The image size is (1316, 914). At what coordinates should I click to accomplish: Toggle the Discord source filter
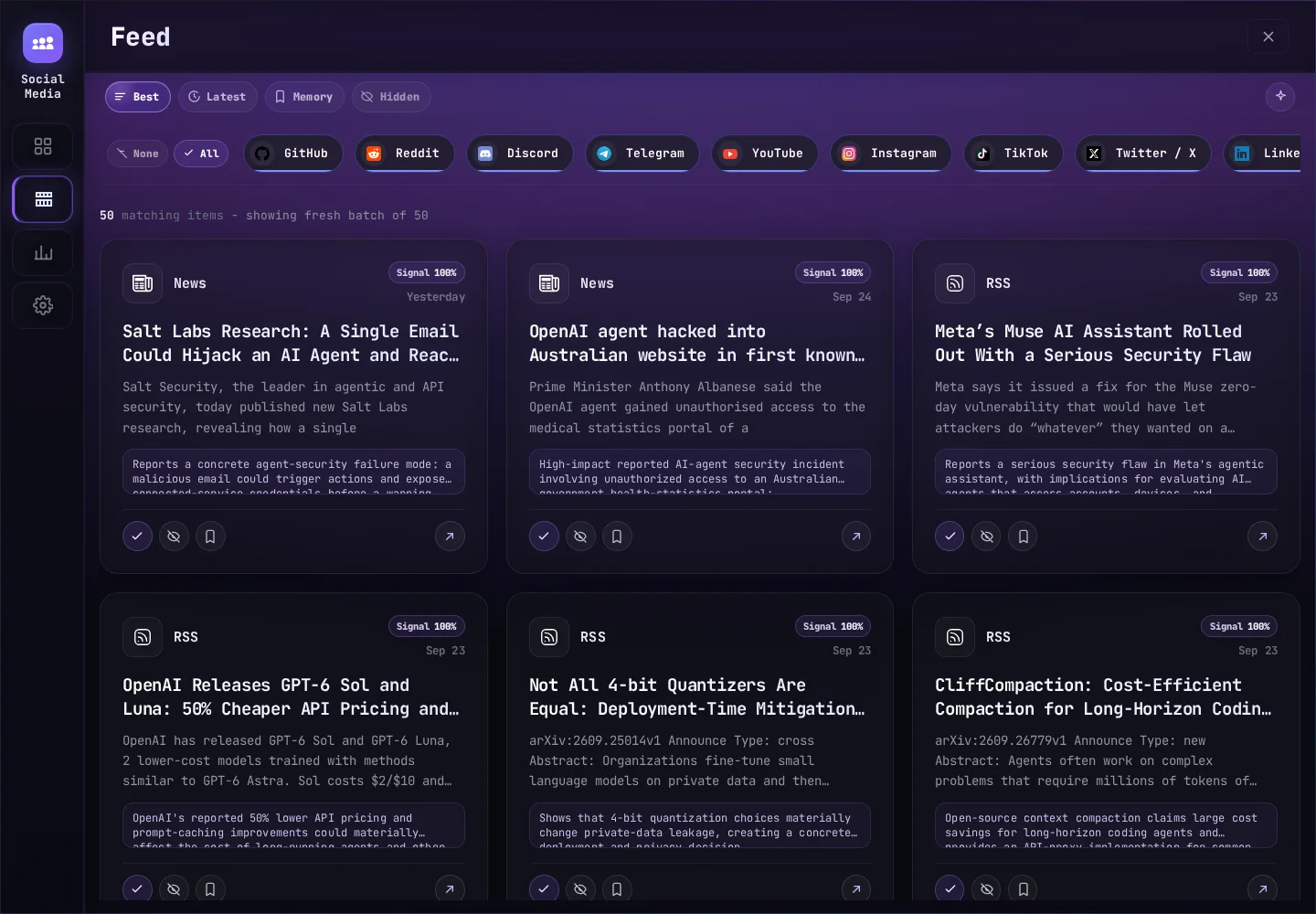519,154
